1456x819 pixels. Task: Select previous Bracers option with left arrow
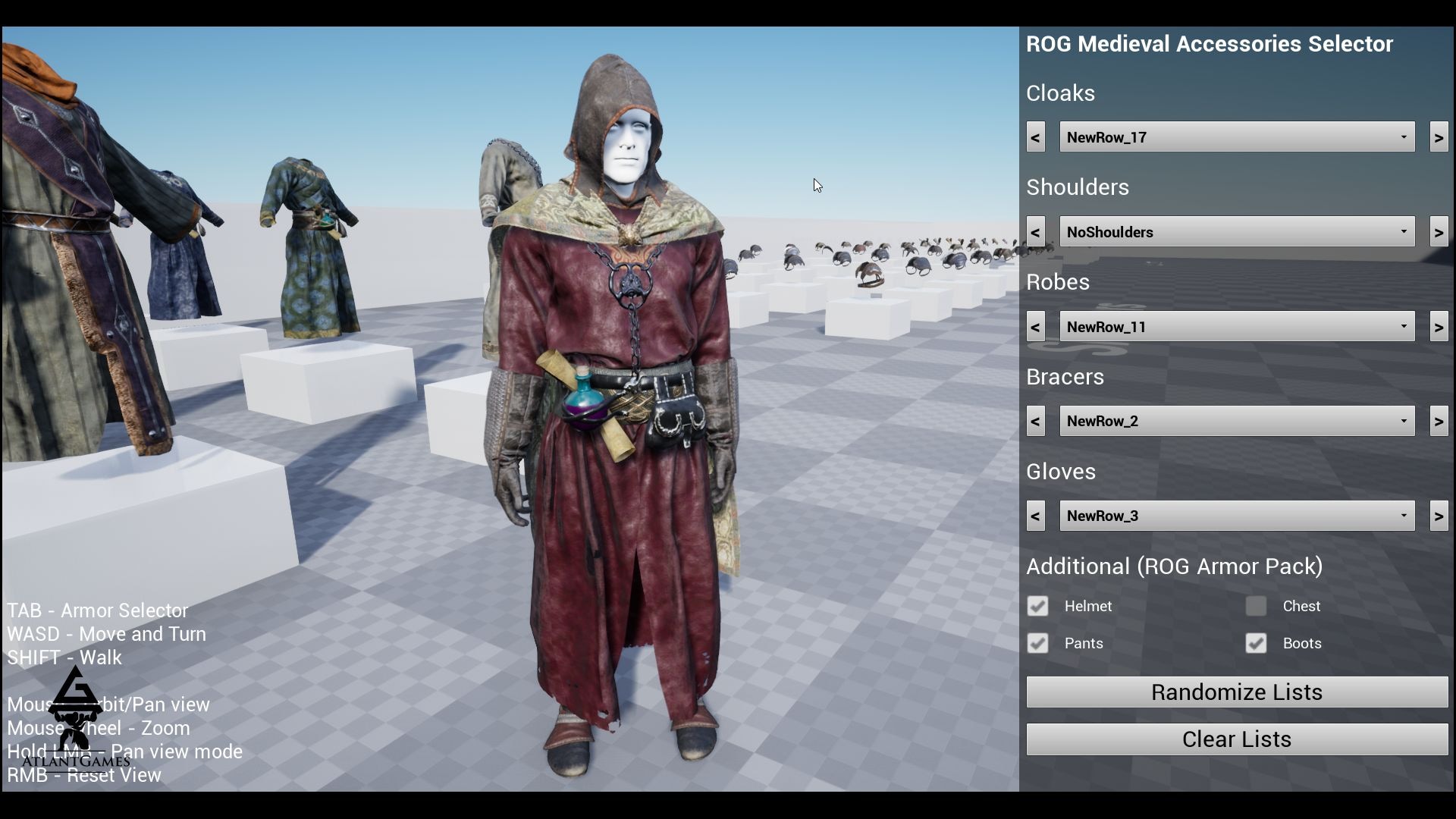(x=1035, y=421)
